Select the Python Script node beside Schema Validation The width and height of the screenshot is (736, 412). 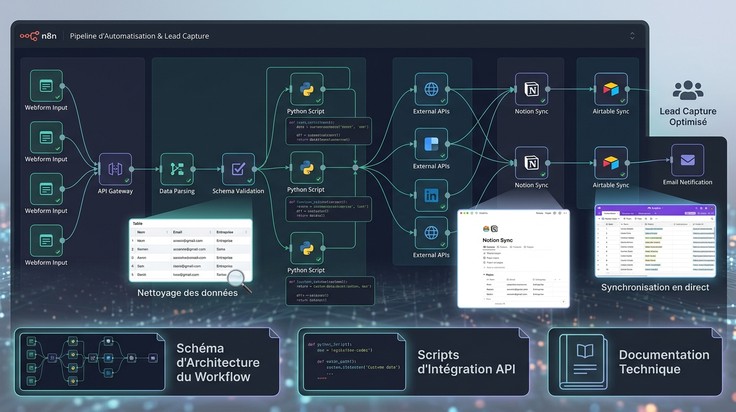(x=307, y=168)
